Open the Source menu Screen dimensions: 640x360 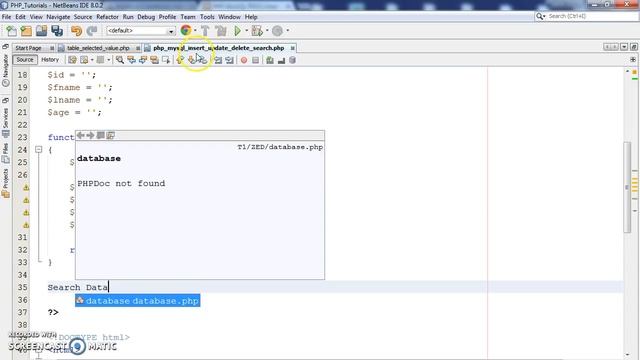tap(83, 17)
